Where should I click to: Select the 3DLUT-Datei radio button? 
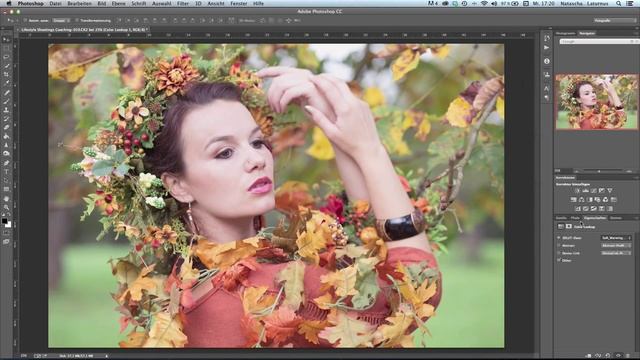(559, 238)
